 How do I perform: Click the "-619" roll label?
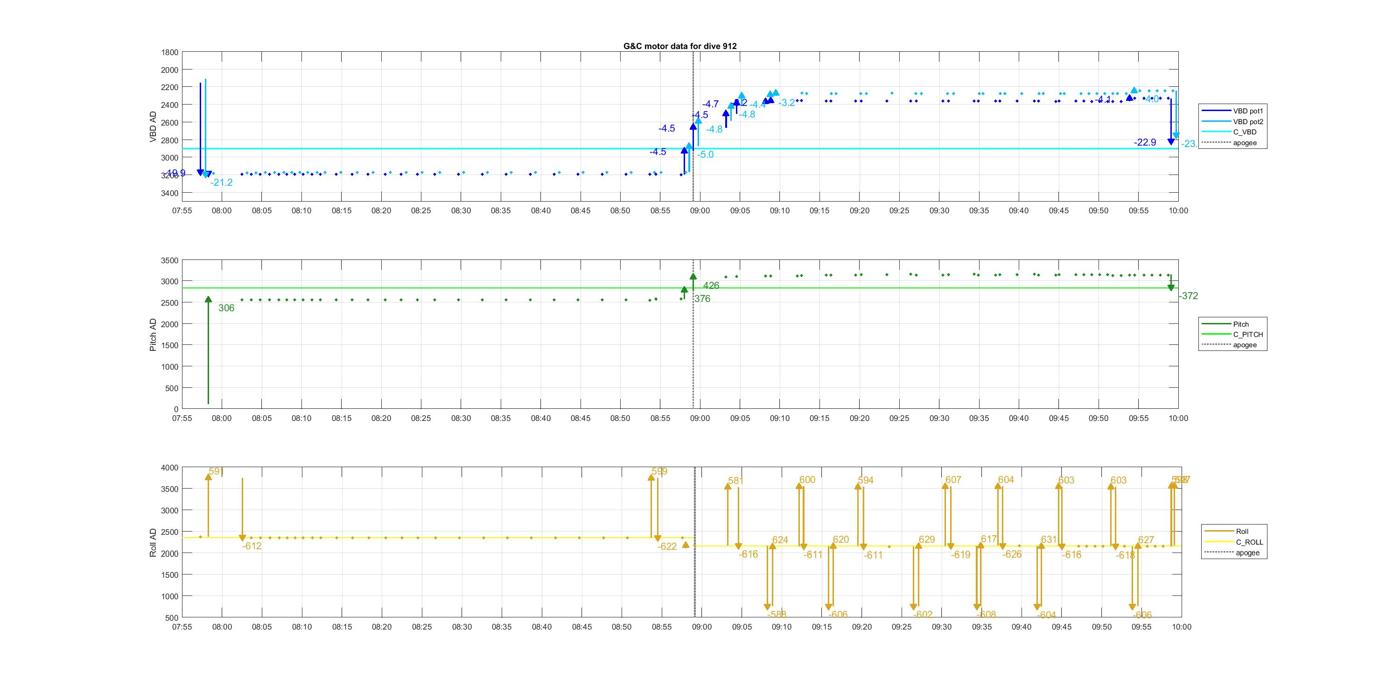[x=960, y=555]
